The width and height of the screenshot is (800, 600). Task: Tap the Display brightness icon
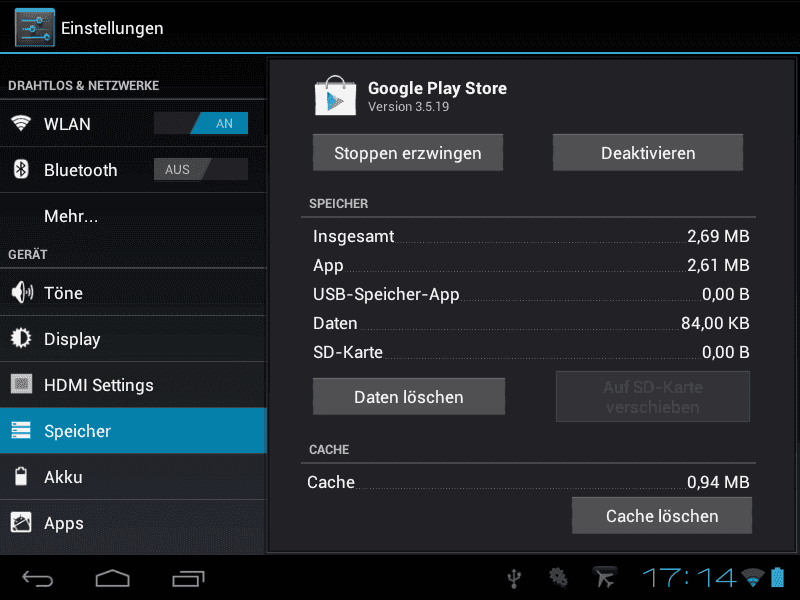21,338
